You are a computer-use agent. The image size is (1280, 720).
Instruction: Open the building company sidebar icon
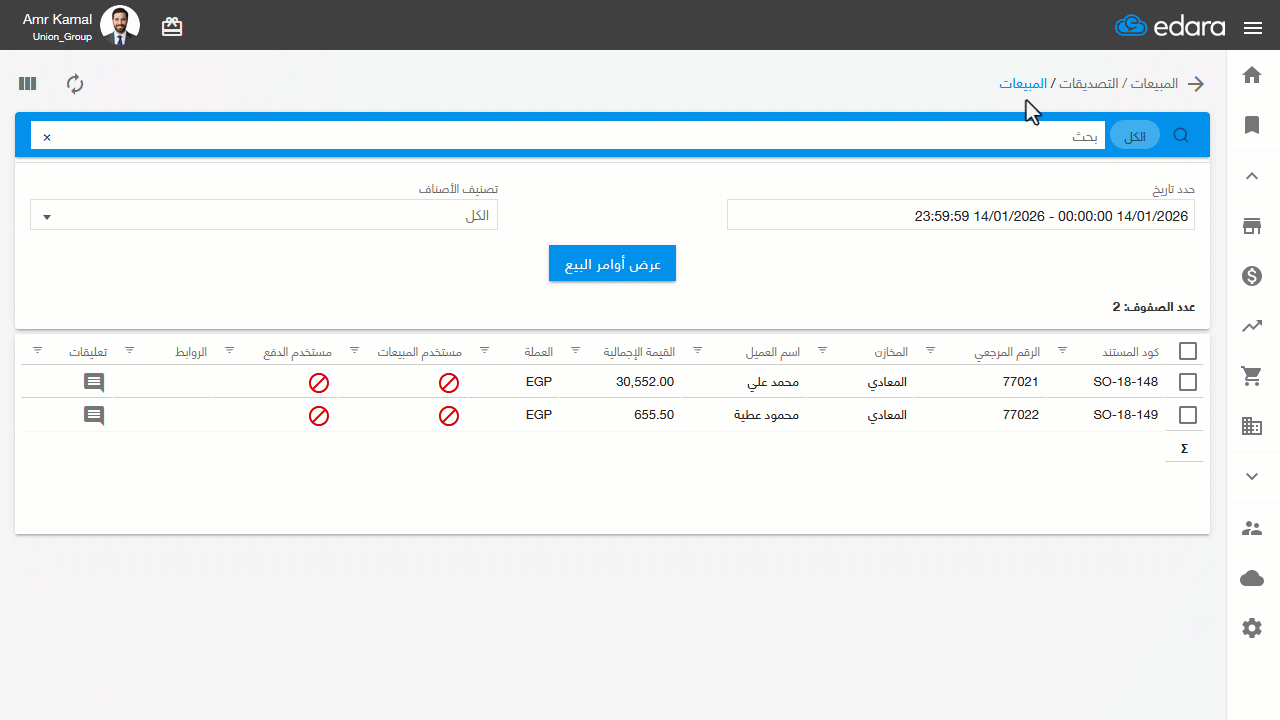click(x=1252, y=426)
